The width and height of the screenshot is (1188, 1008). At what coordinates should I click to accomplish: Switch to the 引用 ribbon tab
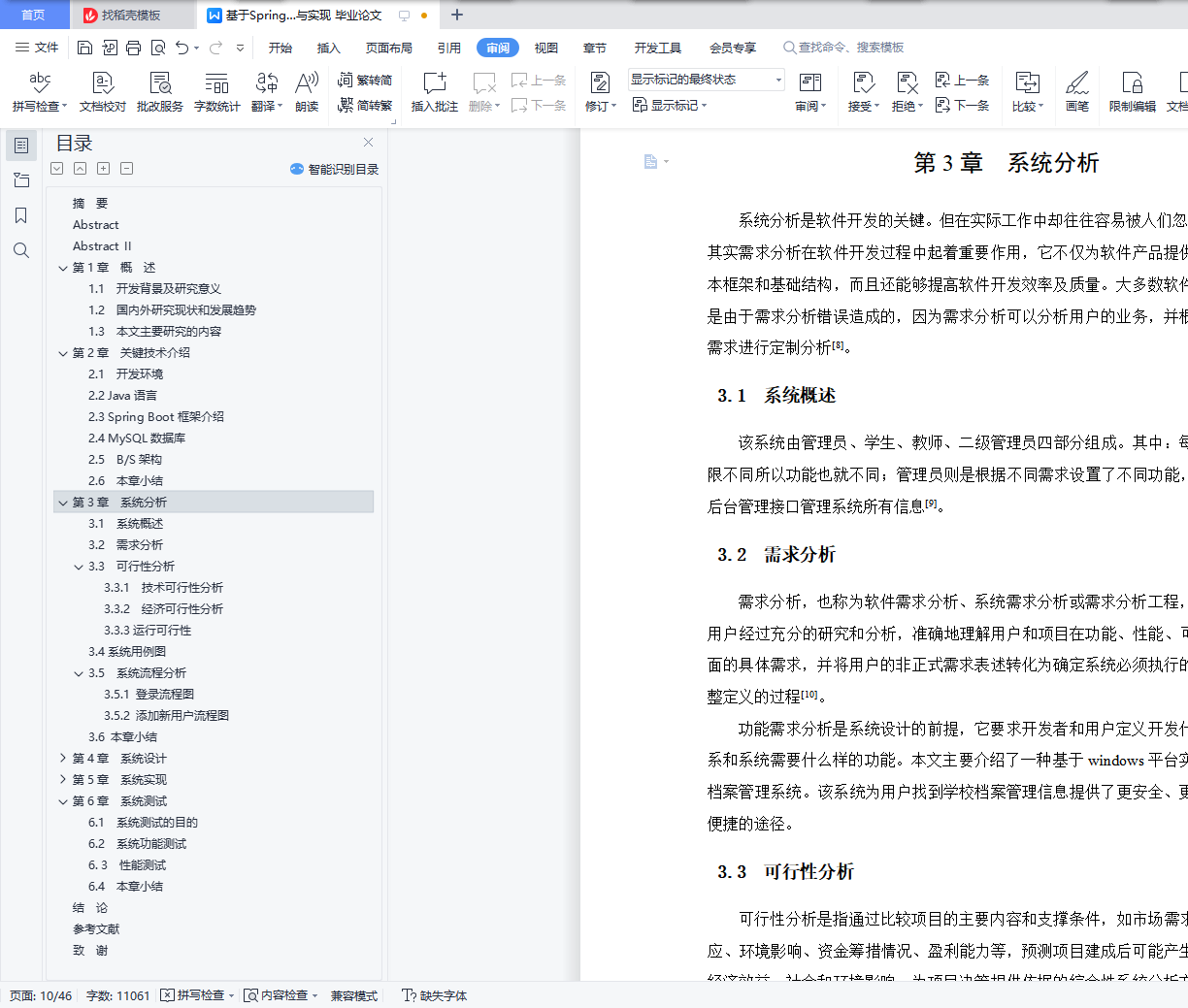pyautogui.click(x=449, y=48)
